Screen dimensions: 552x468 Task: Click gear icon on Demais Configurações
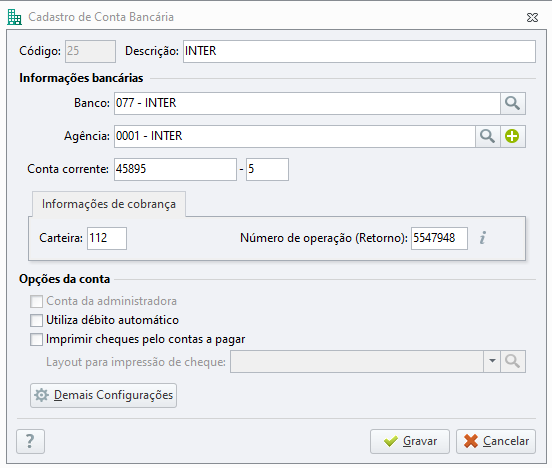42,395
